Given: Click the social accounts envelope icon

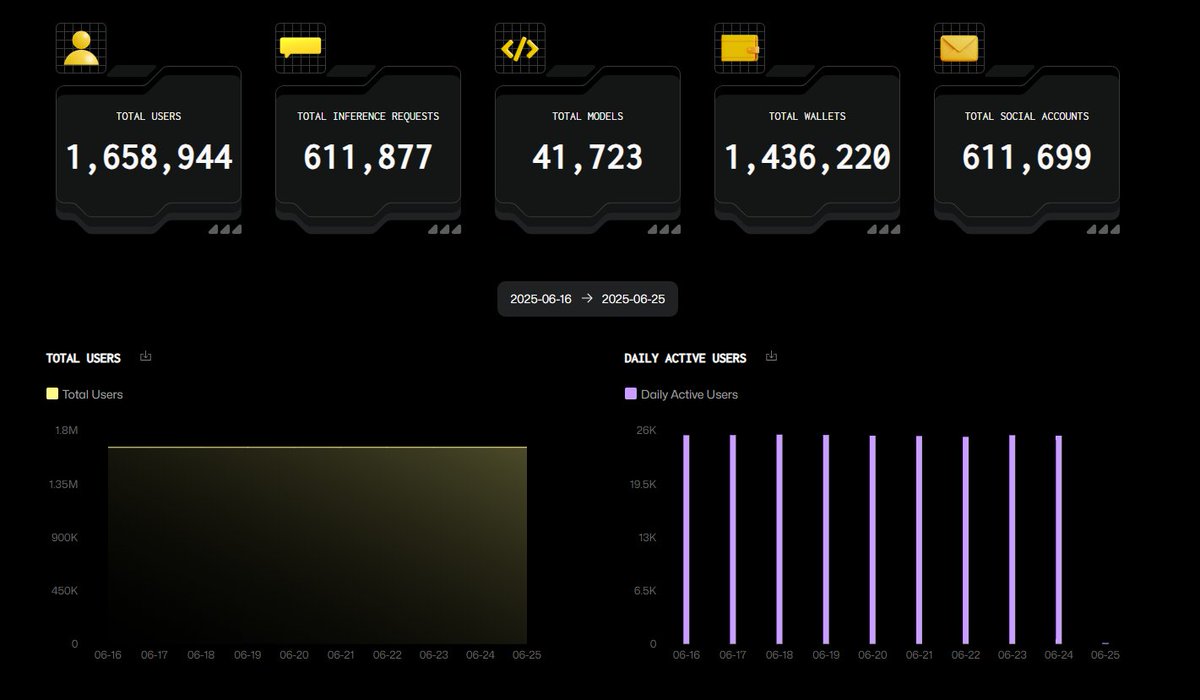Looking at the screenshot, I should 960,48.
